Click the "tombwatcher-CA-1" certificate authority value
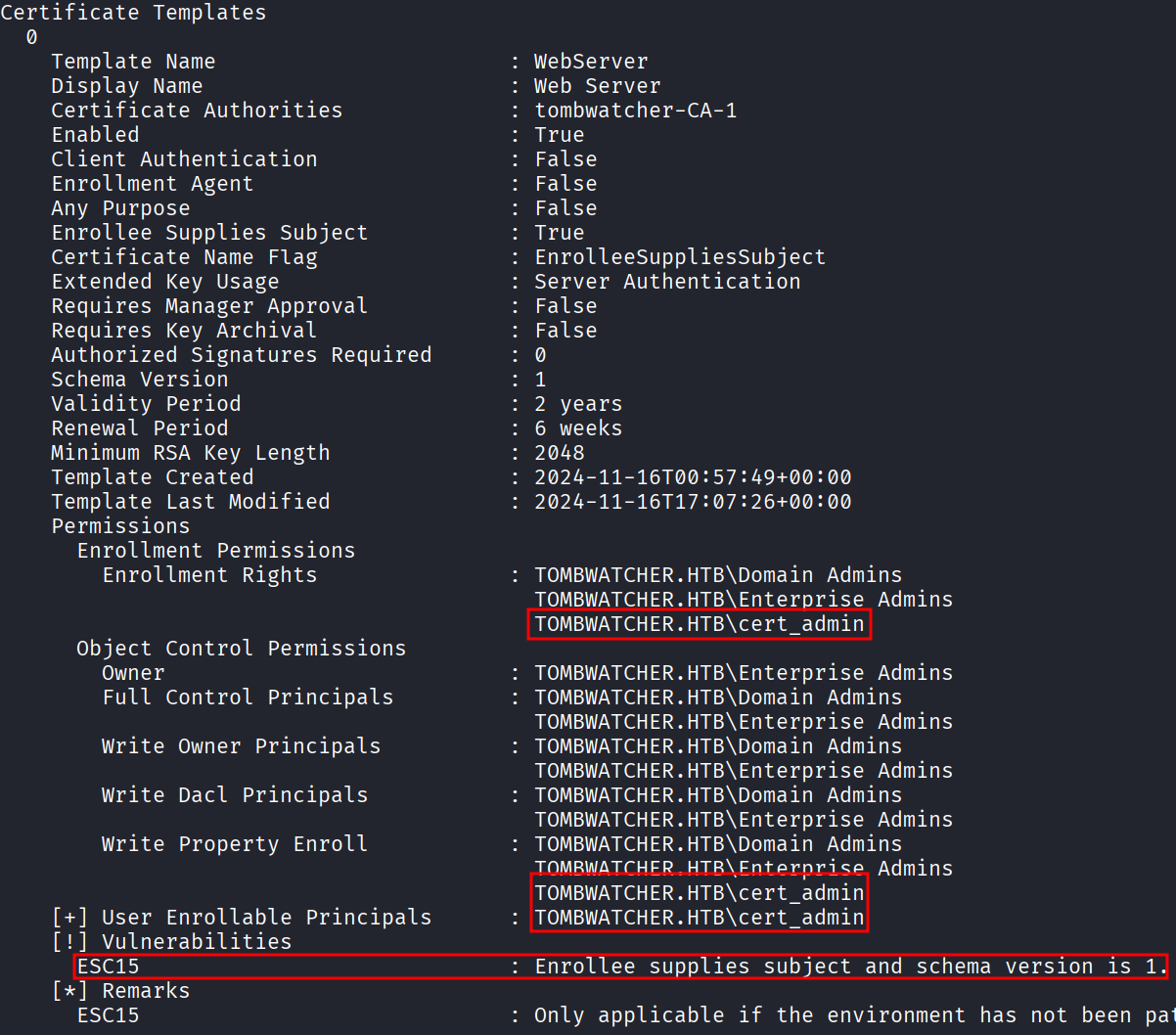Image resolution: width=1176 pixels, height=1035 pixels. pyautogui.click(x=635, y=111)
